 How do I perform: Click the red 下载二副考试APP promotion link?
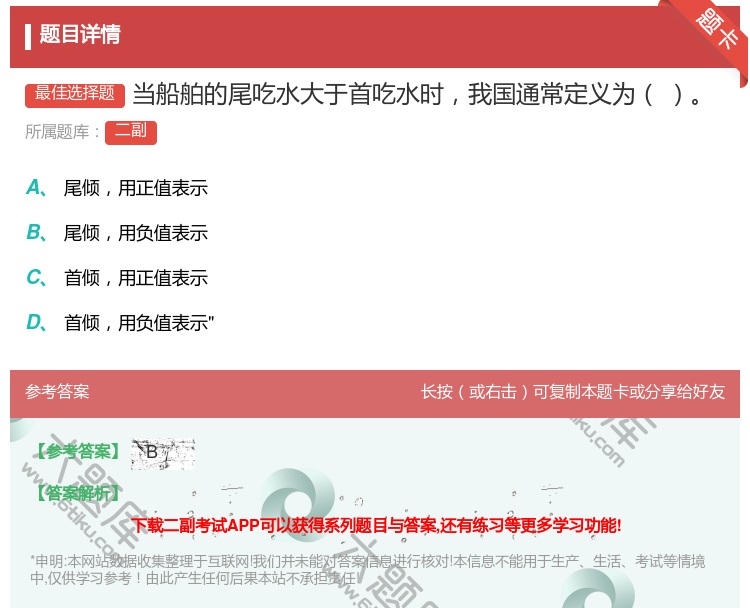pos(376,526)
